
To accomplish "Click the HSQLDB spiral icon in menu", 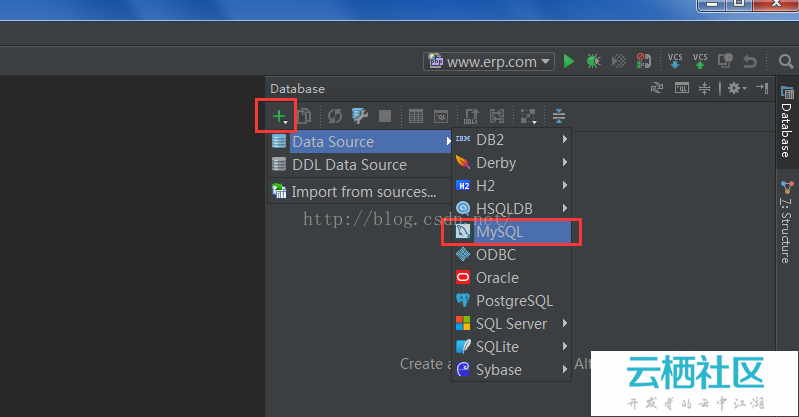I will point(463,208).
